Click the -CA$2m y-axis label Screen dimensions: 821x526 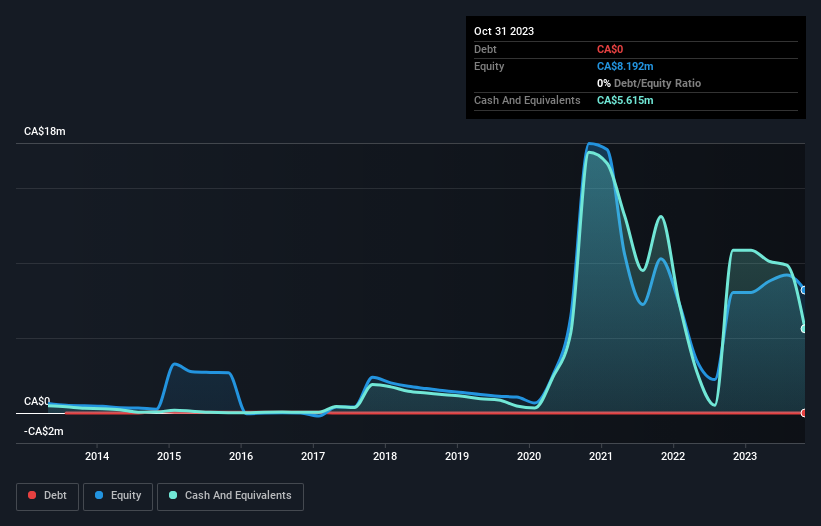click(43, 431)
